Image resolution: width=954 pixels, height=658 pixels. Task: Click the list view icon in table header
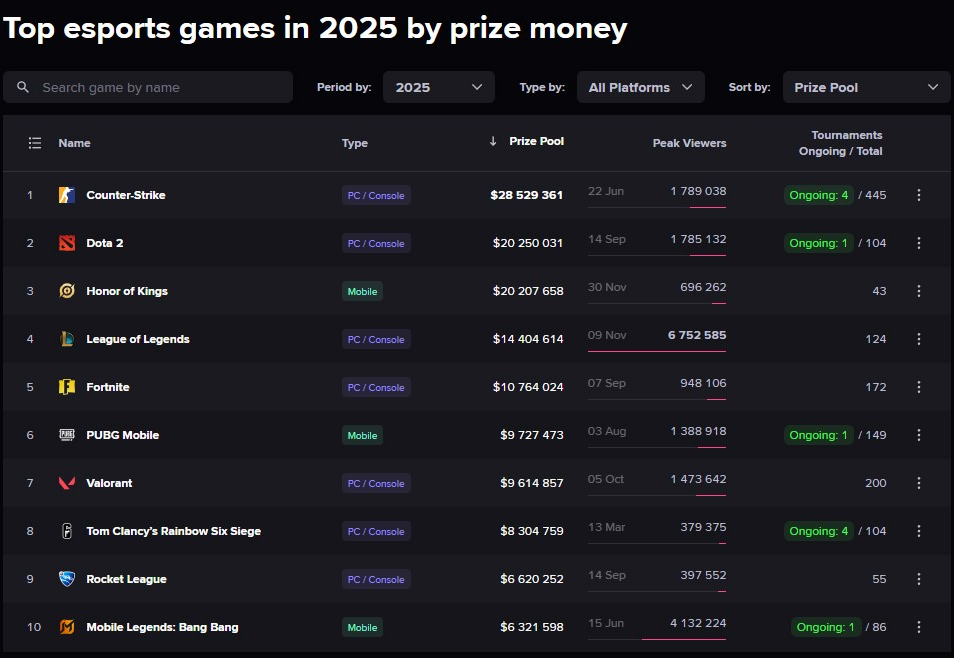coord(35,143)
